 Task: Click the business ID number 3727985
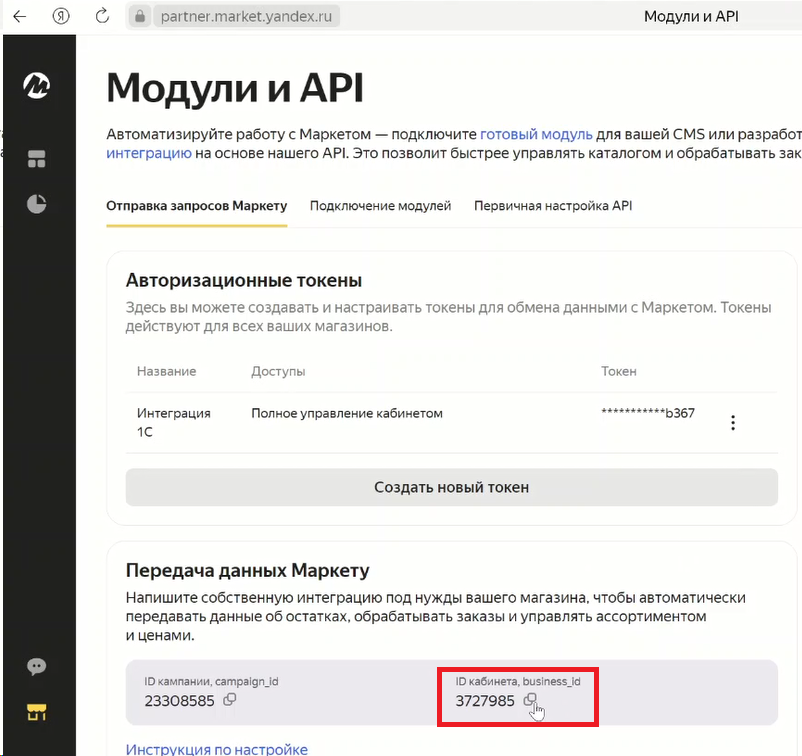coord(484,700)
